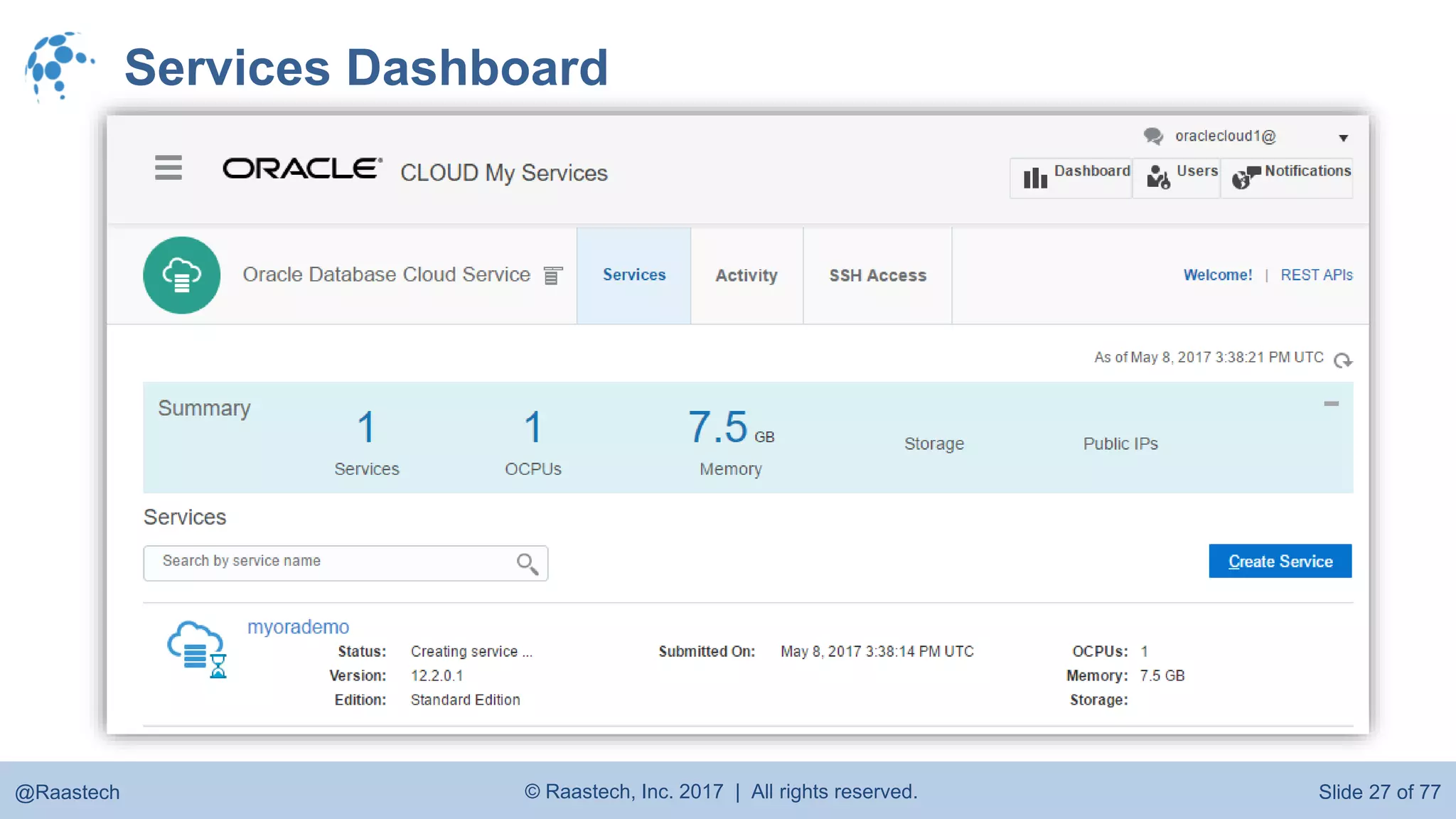Click the chat bubble icon beside oraclecloud1@
1456x819 pixels.
click(1153, 136)
